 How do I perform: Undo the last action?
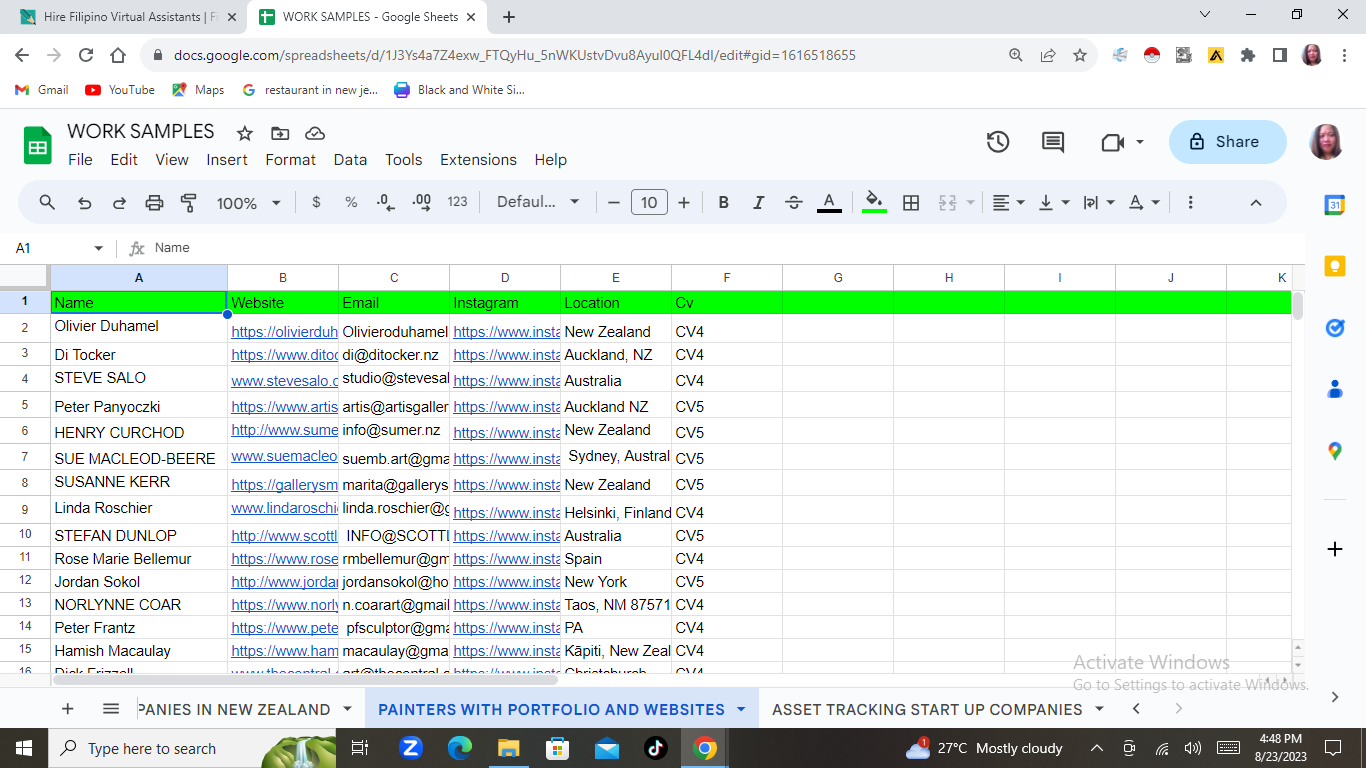click(84, 203)
